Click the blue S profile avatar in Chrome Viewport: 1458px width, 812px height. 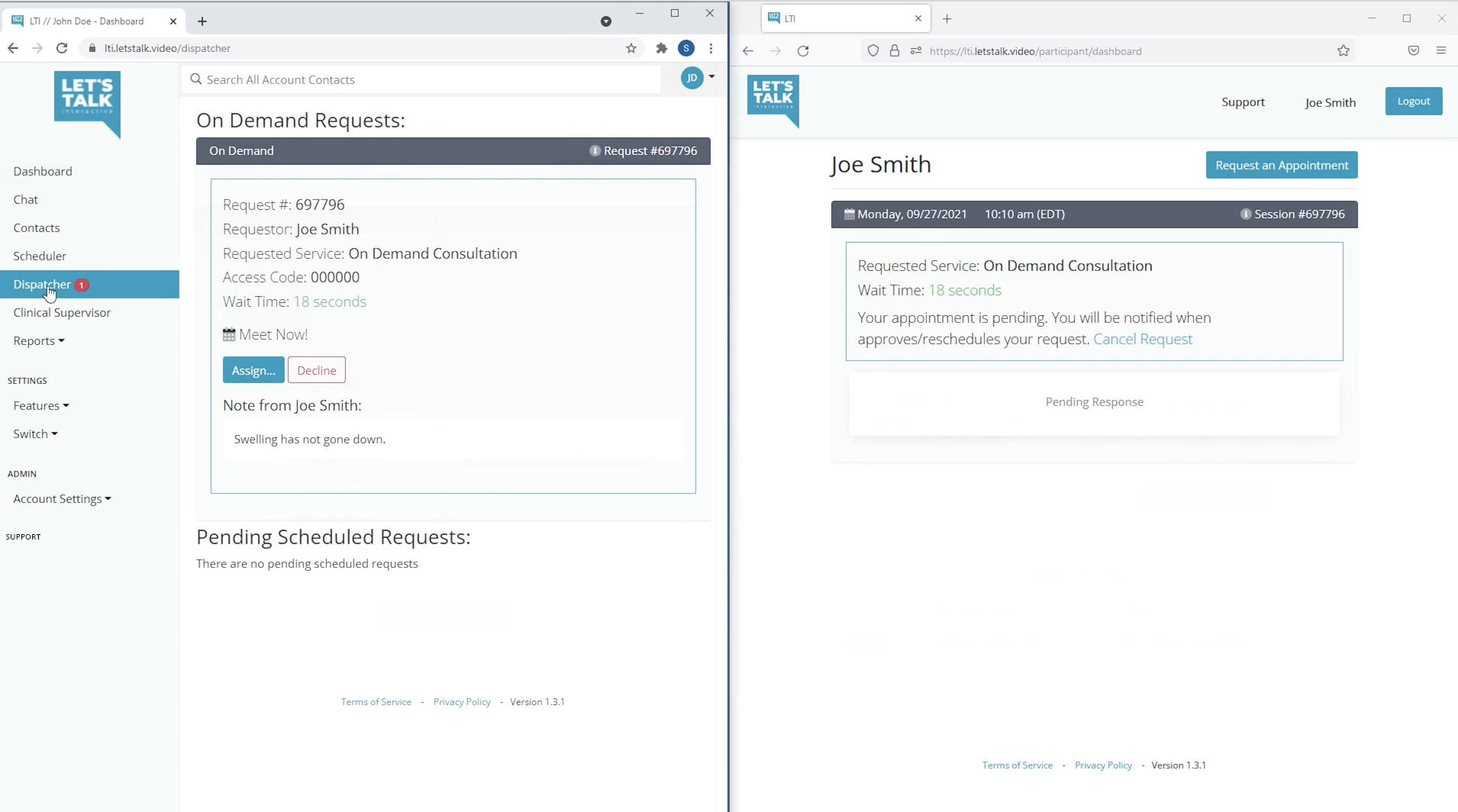click(685, 47)
